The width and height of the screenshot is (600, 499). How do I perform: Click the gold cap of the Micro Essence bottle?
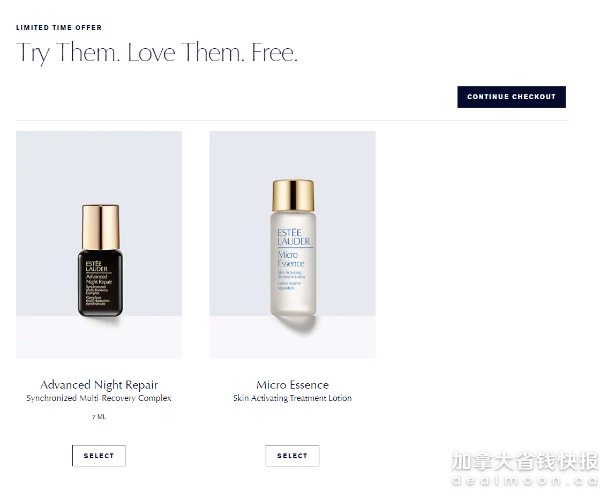click(x=293, y=196)
